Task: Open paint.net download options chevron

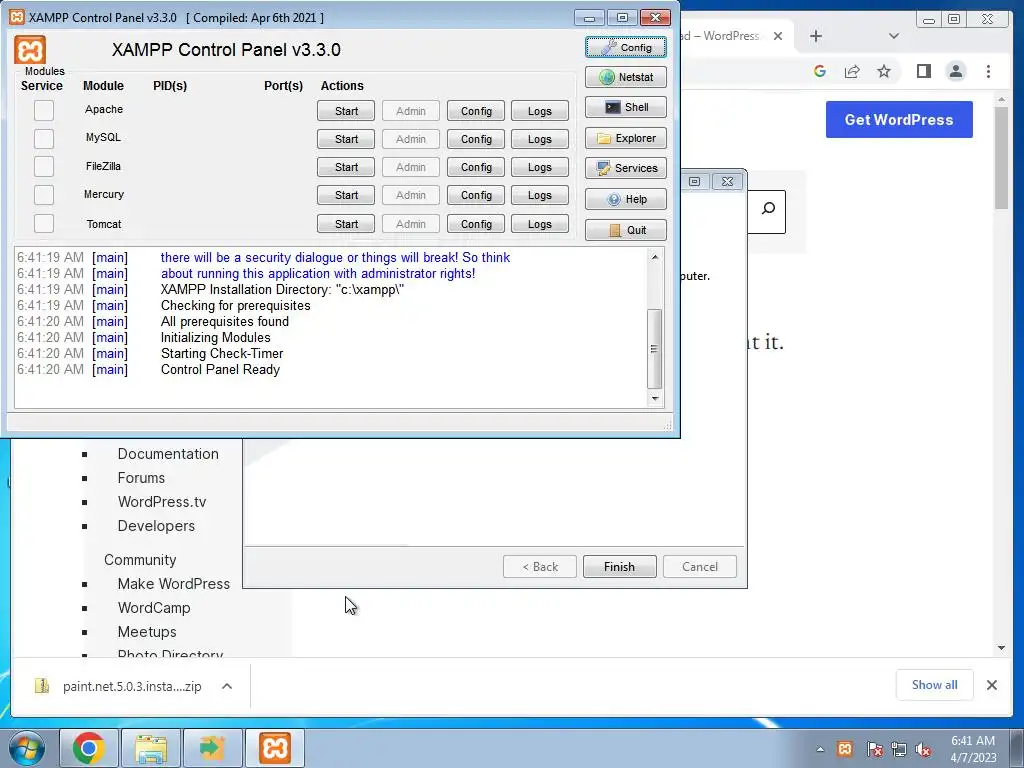Action: click(x=227, y=686)
